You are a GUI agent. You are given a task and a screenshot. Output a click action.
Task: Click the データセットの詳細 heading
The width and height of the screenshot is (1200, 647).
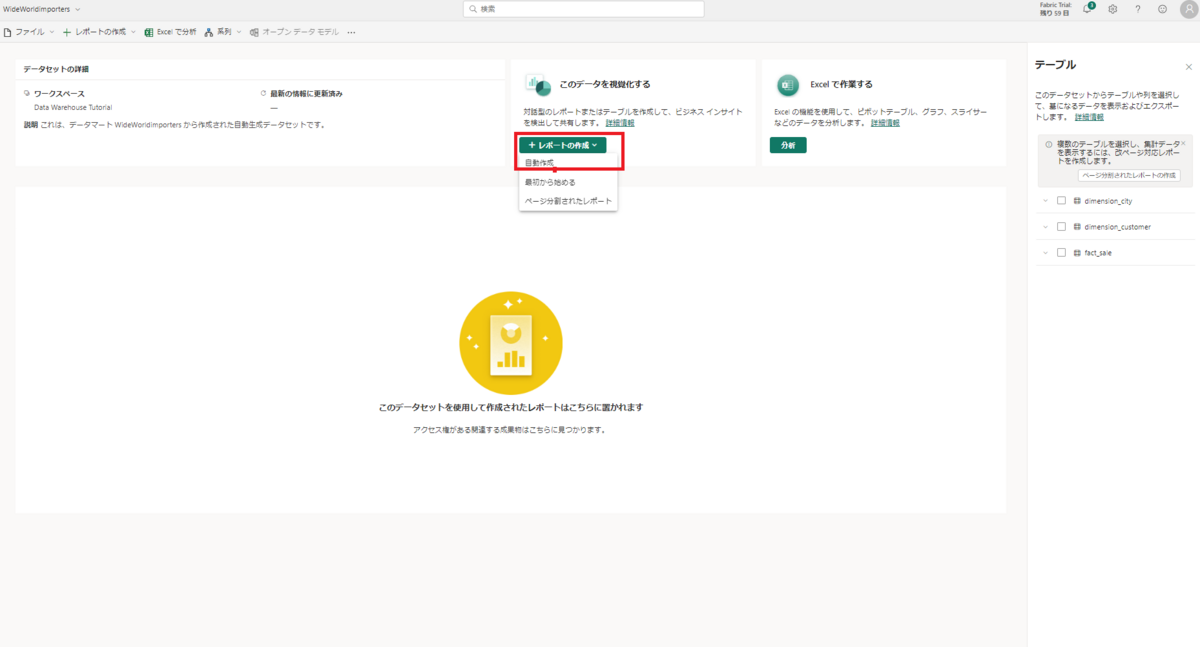click(56, 69)
